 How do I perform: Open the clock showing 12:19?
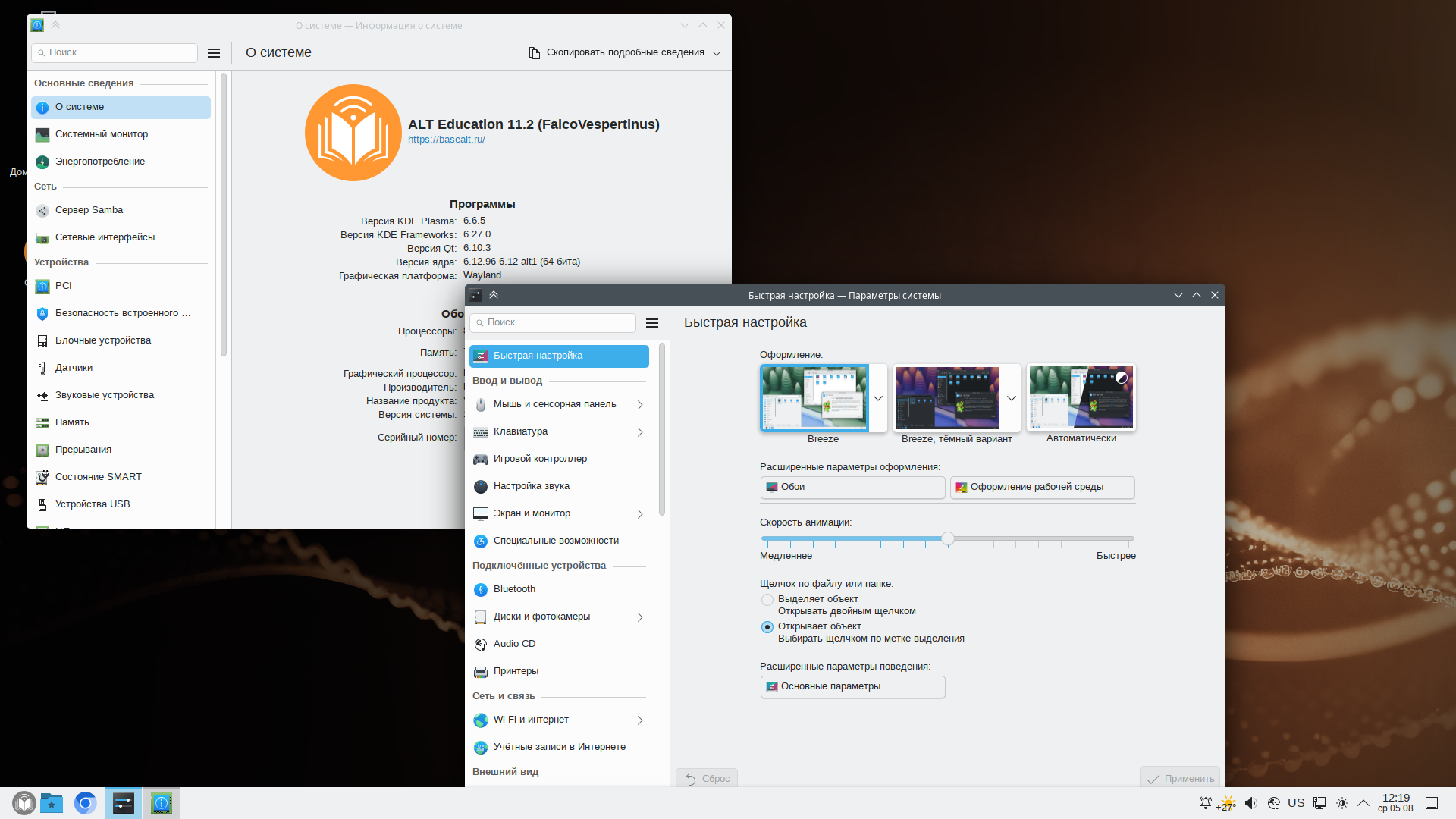pos(1396,803)
